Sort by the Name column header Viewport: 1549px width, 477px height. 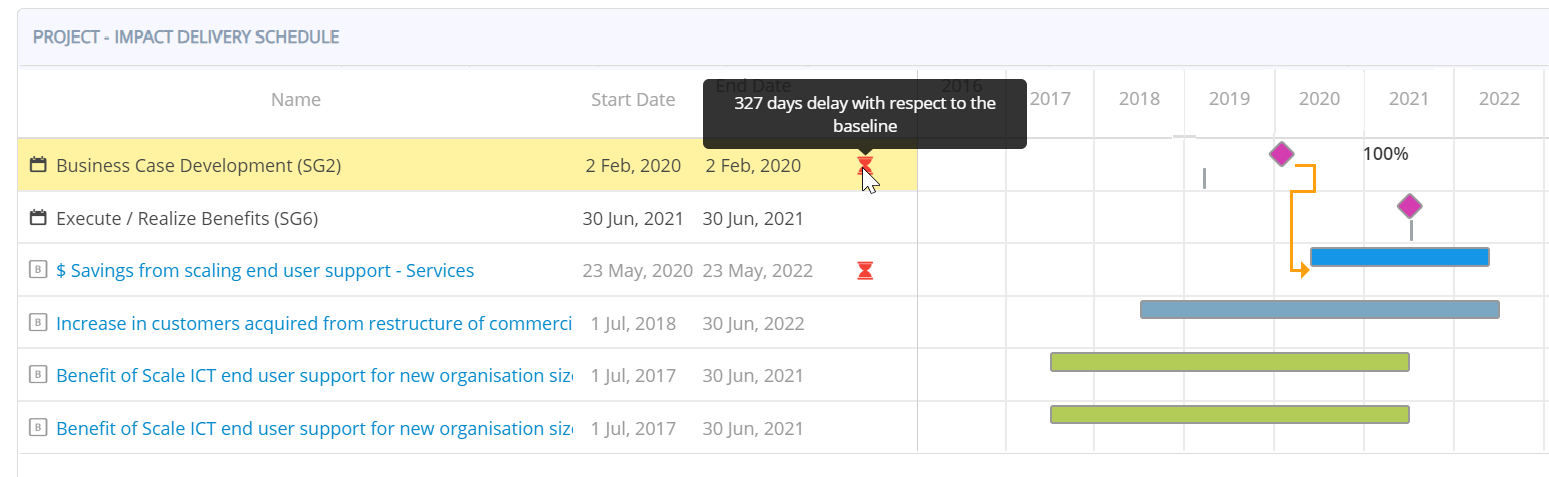click(x=296, y=99)
